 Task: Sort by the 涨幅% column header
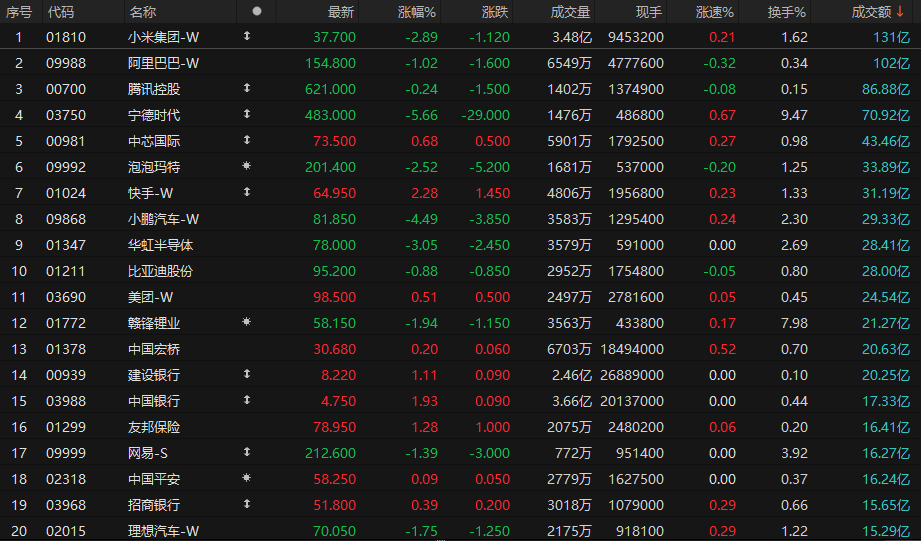click(417, 12)
